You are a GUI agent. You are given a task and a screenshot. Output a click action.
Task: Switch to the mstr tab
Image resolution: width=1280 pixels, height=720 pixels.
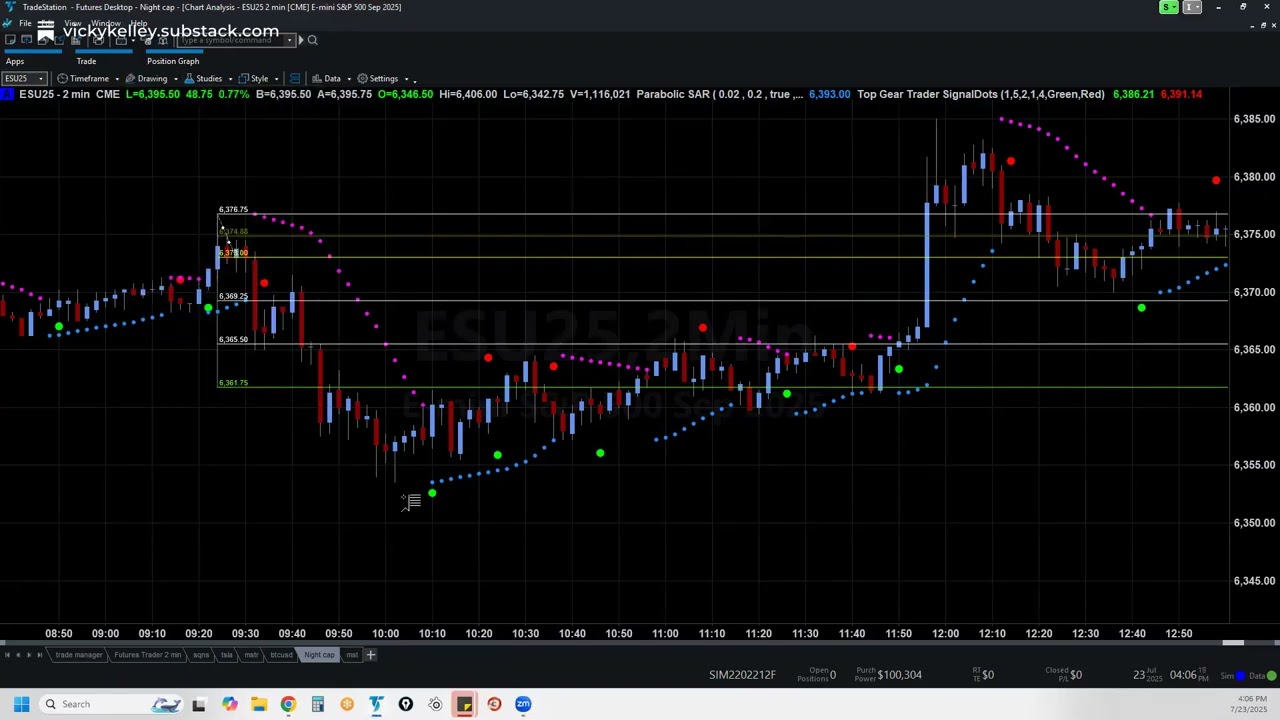pos(252,655)
